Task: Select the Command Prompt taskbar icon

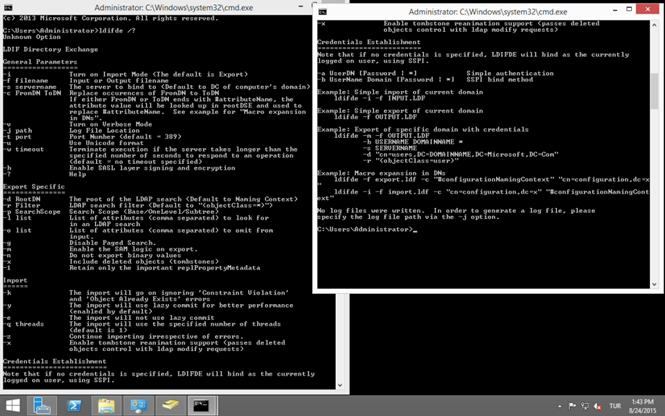Action: (202, 406)
